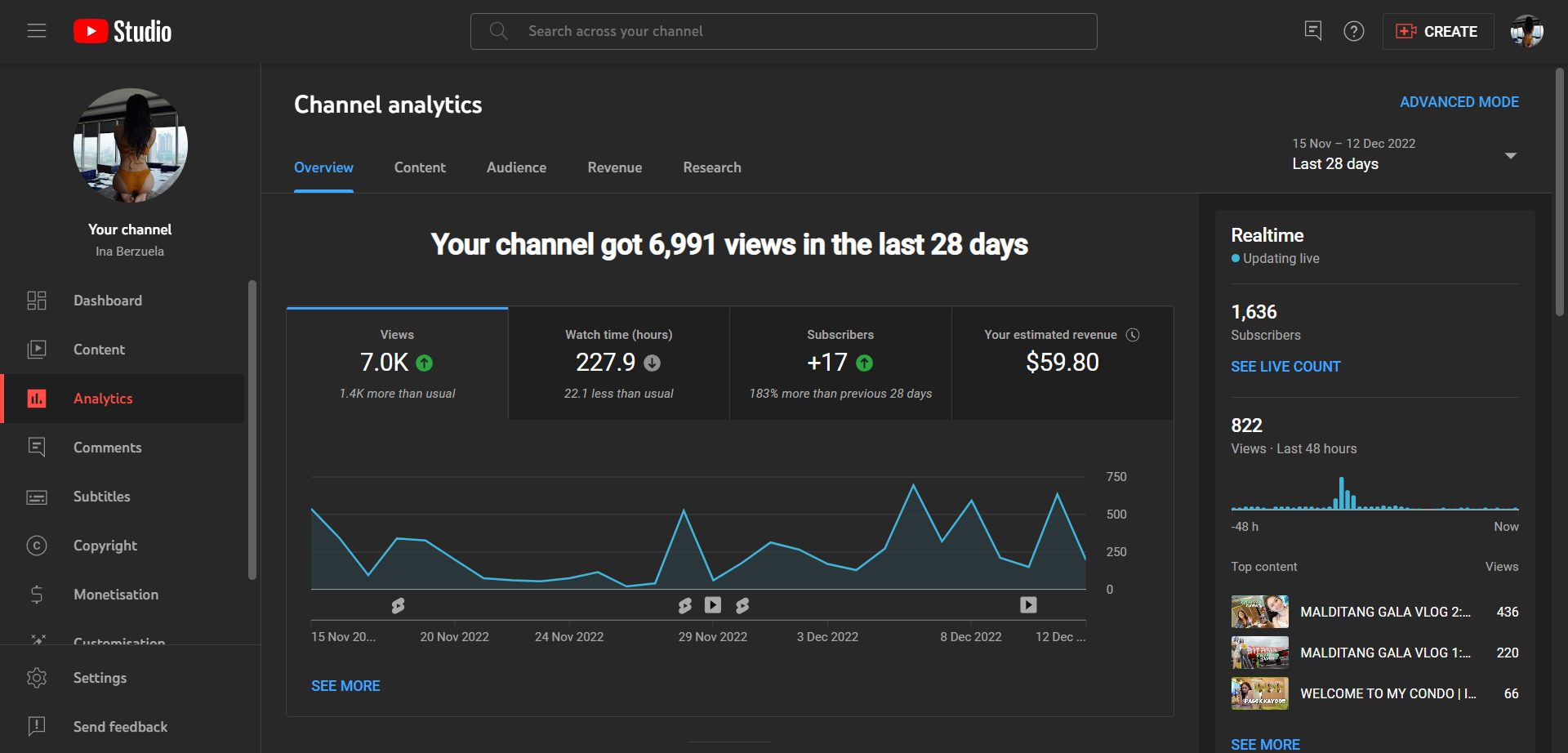The image size is (1568, 753).
Task: Click the Dashboard grid icon
Action: 37,301
